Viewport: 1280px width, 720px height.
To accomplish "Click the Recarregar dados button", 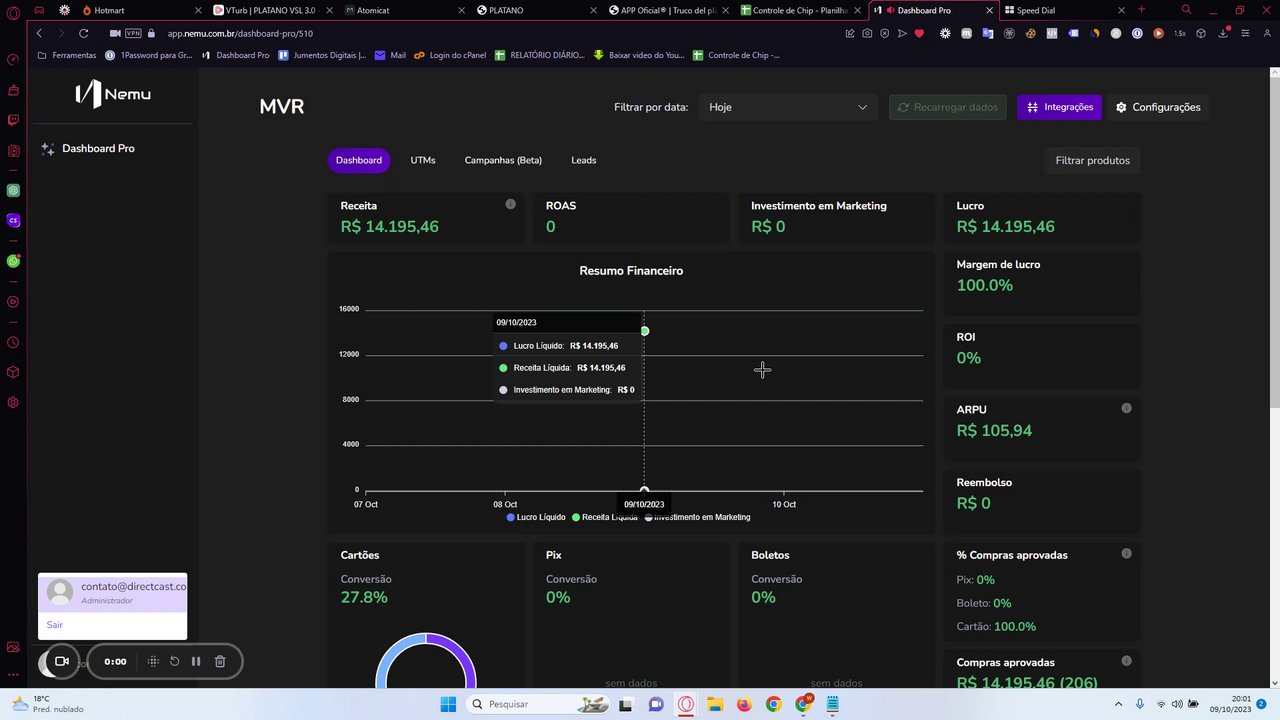I will coord(947,107).
